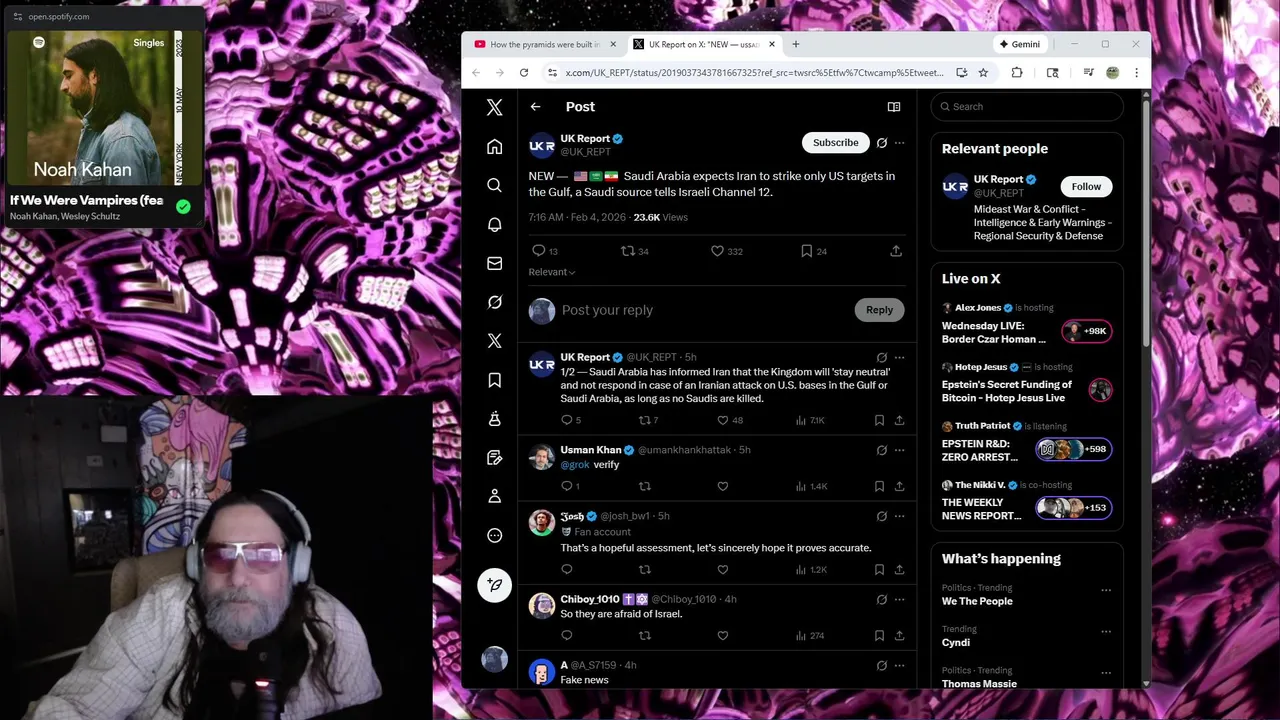
Task: Open more options for Cyndi trend
Action: [1106, 631]
